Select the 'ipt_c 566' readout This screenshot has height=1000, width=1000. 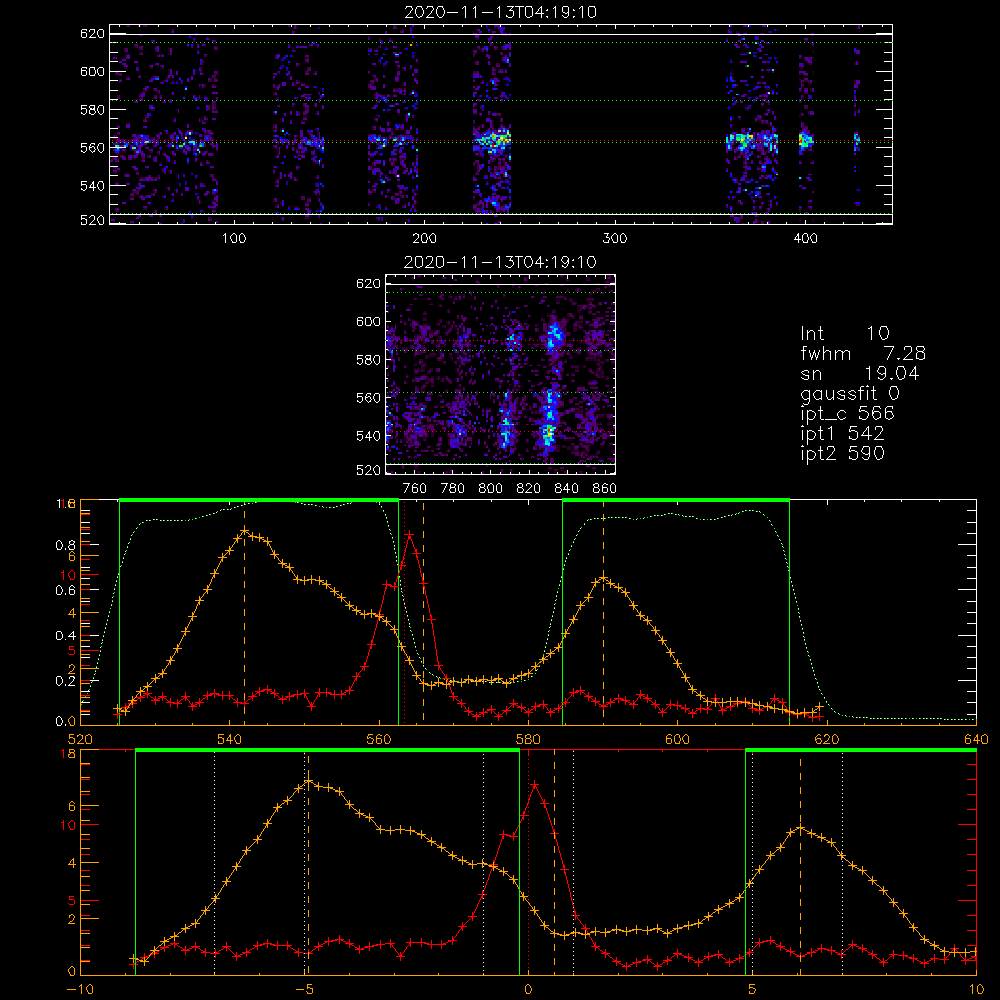(848, 414)
